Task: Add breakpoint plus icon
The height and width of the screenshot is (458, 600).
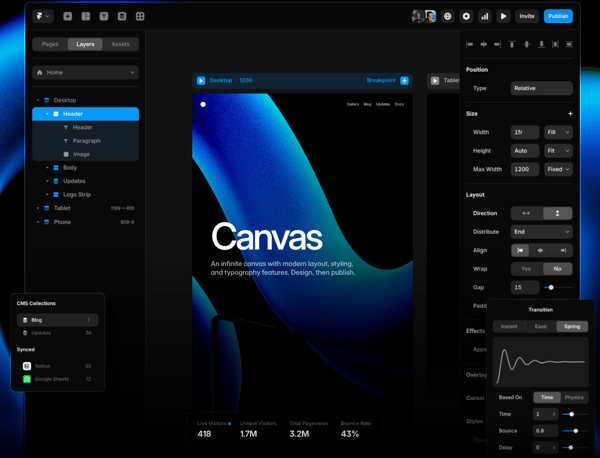Action: point(404,80)
